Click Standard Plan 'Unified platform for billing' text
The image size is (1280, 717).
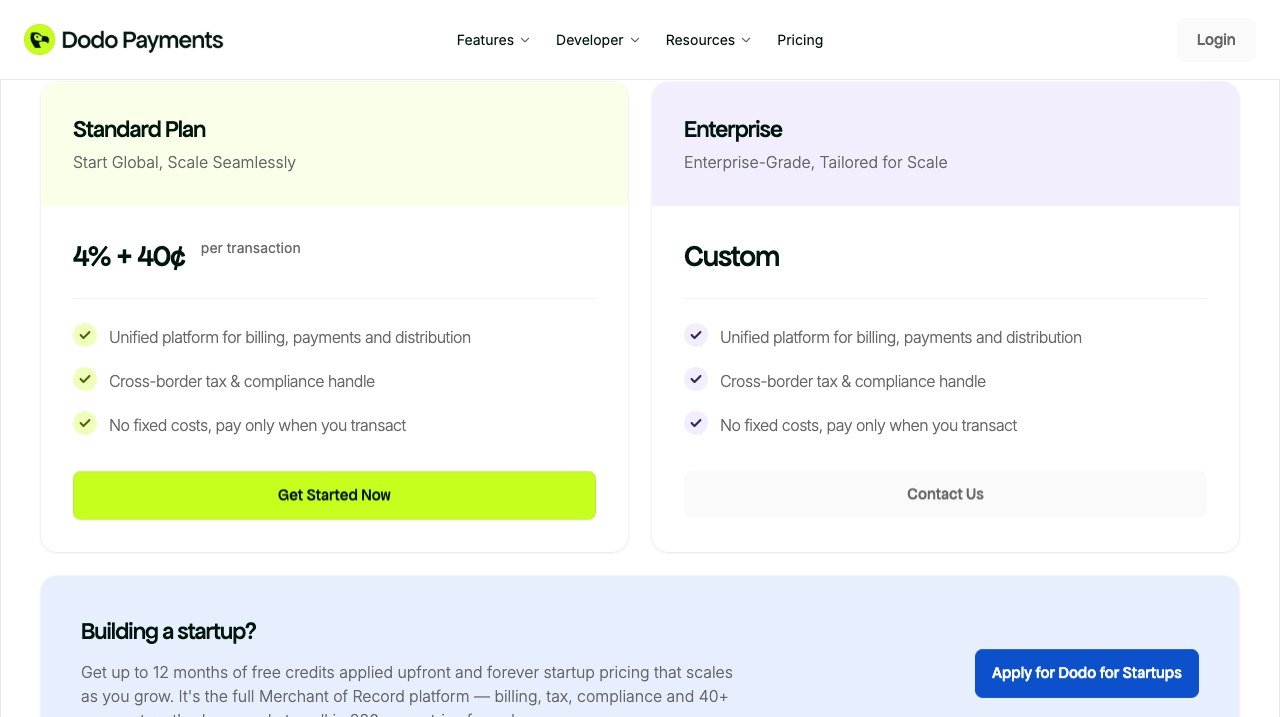click(x=290, y=337)
